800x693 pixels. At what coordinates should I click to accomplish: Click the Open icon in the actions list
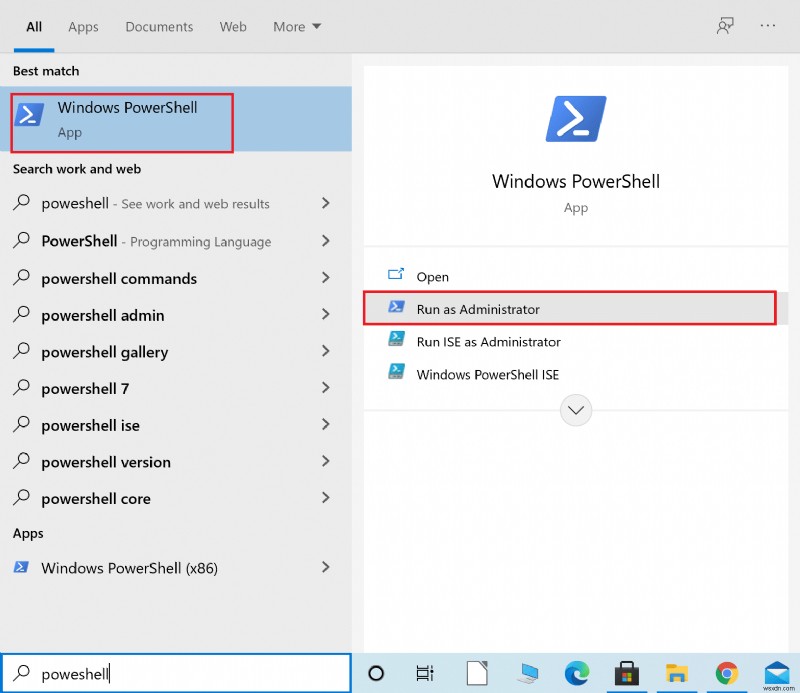396,275
